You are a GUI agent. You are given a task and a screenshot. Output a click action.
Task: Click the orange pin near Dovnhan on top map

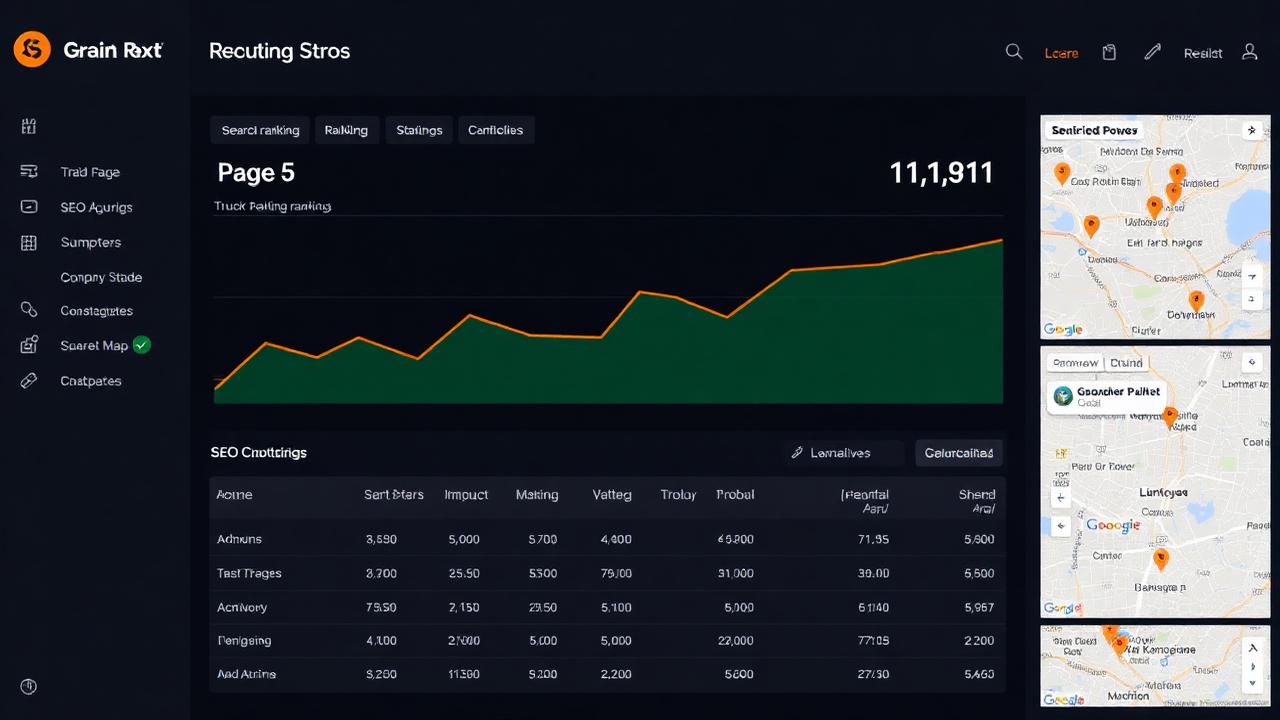(1196, 299)
